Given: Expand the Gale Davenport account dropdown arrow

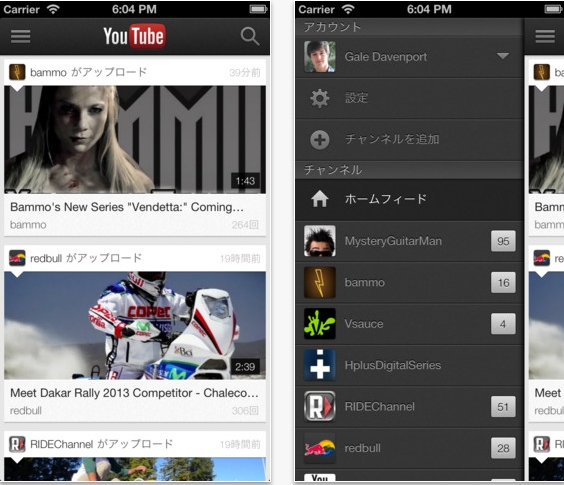Looking at the screenshot, I should point(502,56).
